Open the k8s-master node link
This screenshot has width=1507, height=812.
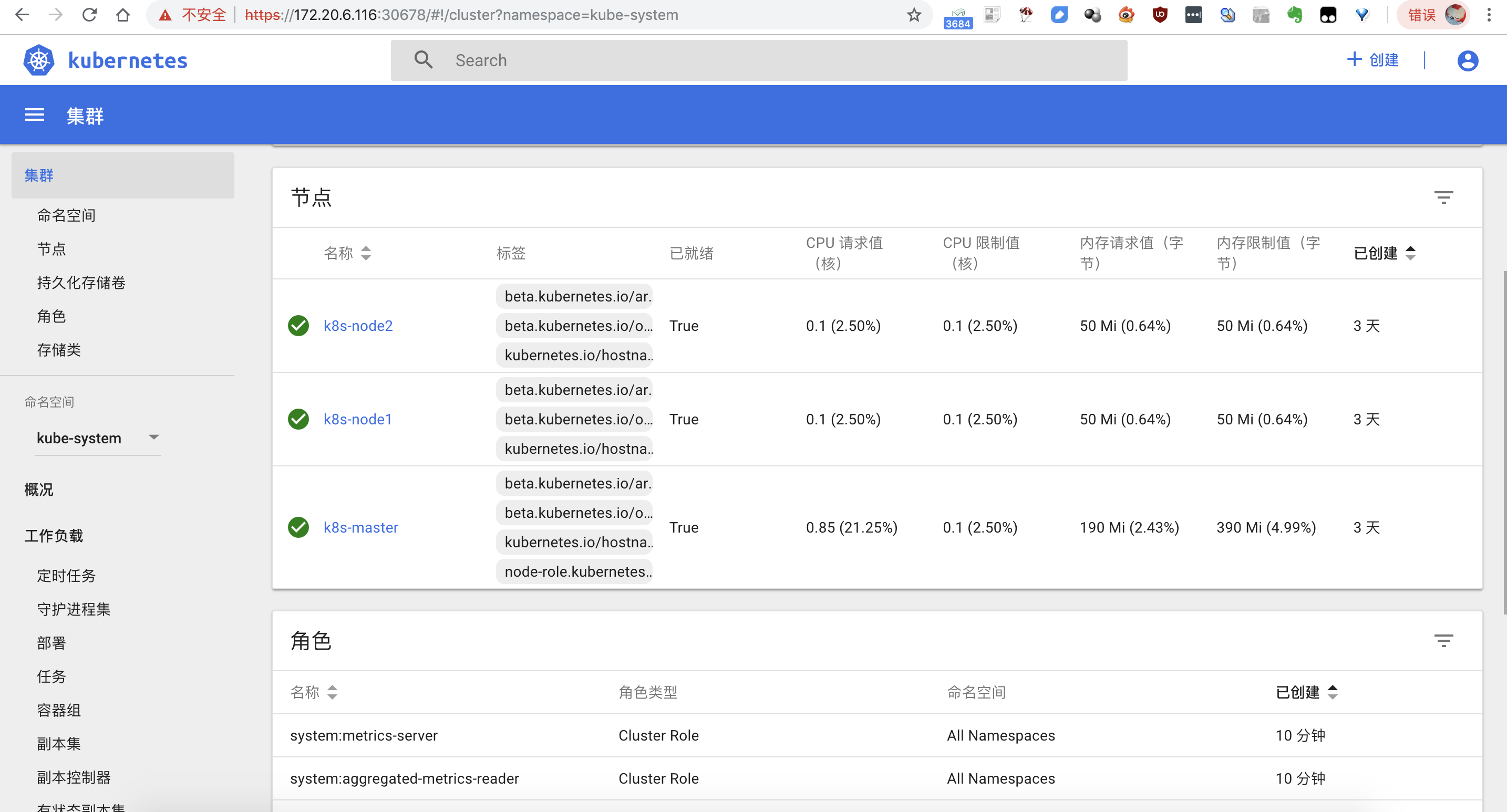point(360,527)
